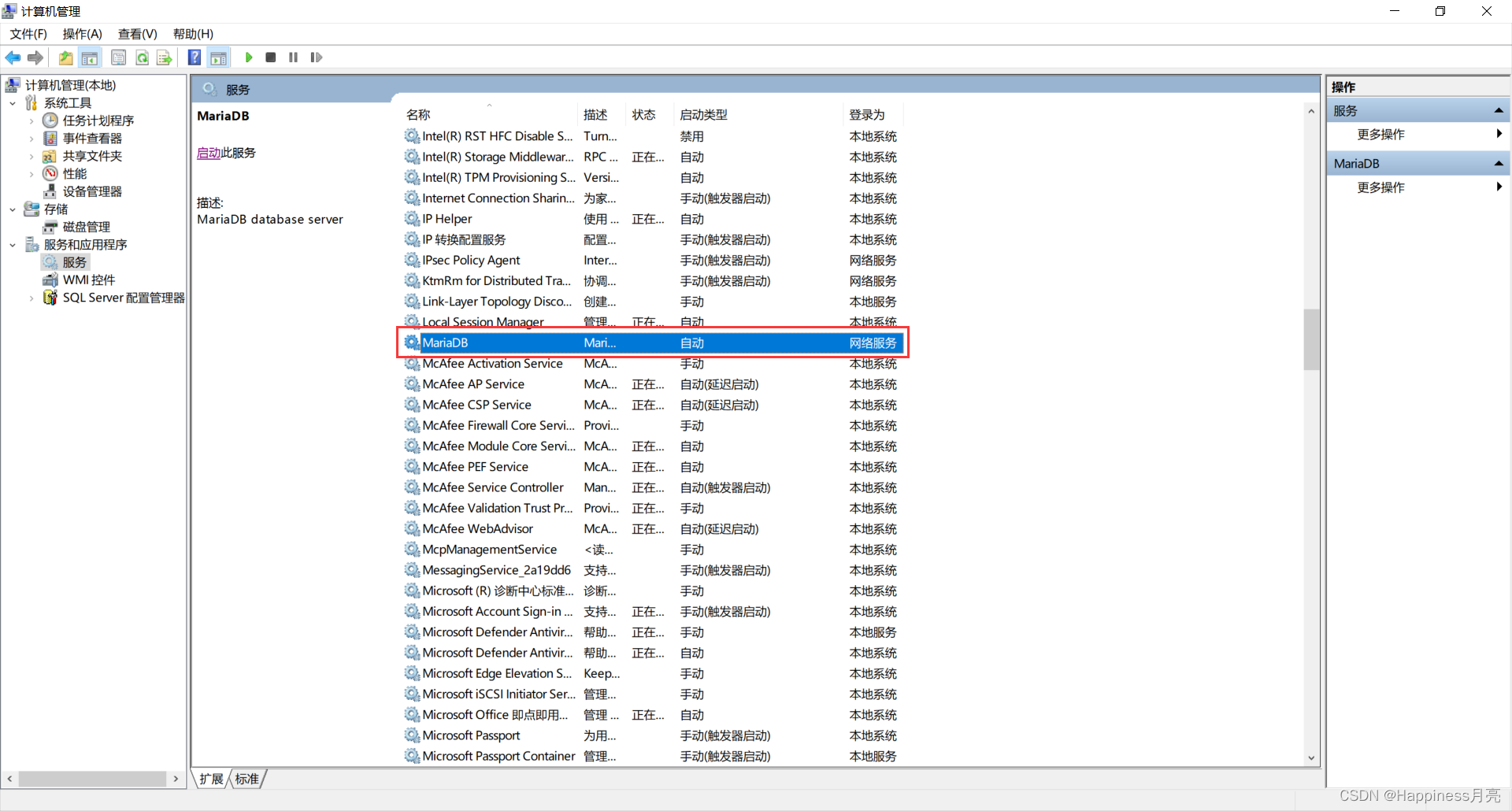Switch to the 标准 tab
Viewport: 1512px width, 811px height.
click(246, 779)
